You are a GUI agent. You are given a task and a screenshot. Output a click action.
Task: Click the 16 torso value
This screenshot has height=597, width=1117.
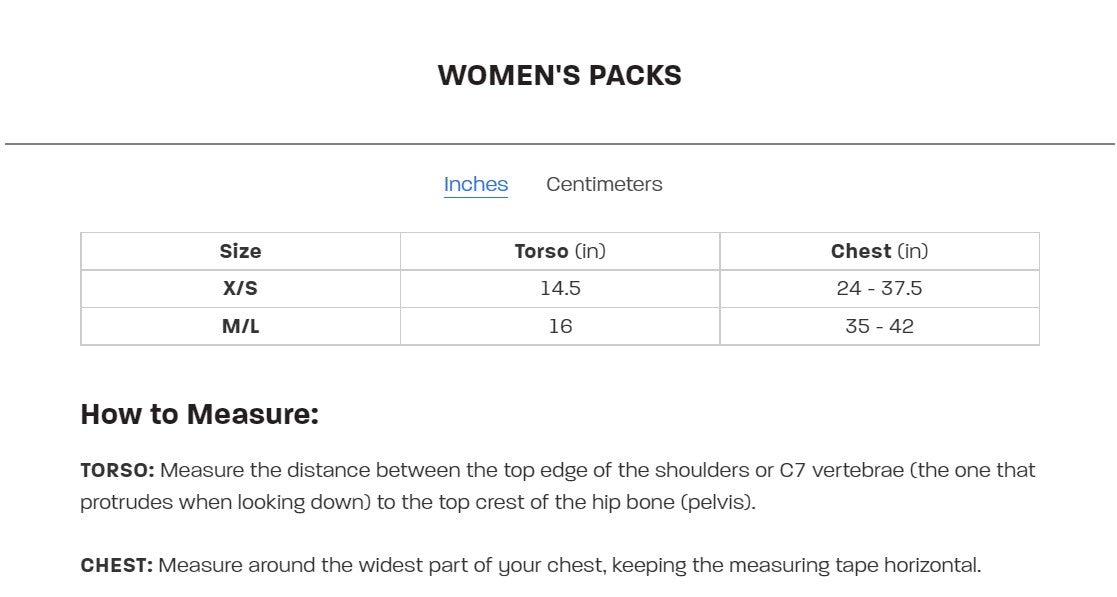tap(560, 326)
